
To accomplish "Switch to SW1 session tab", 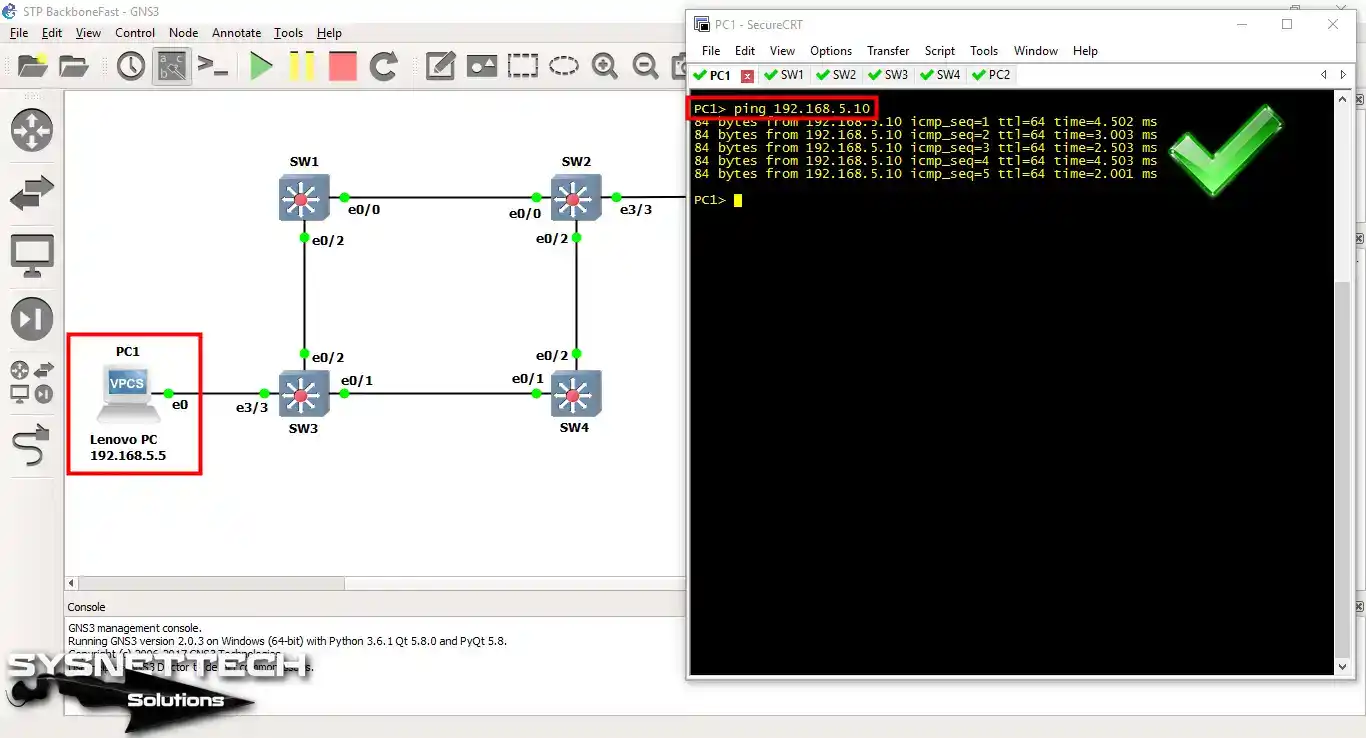I will [x=784, y=75].
